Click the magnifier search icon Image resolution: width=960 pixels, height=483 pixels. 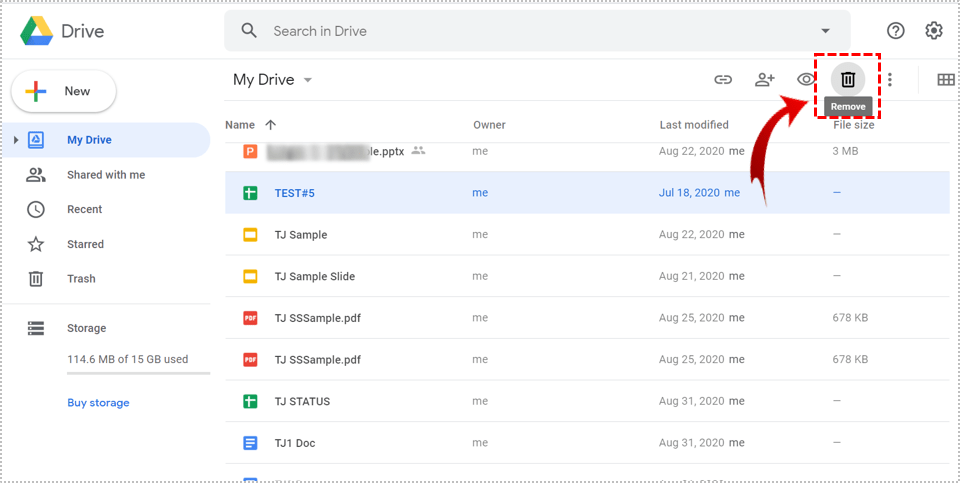[249, 31]
